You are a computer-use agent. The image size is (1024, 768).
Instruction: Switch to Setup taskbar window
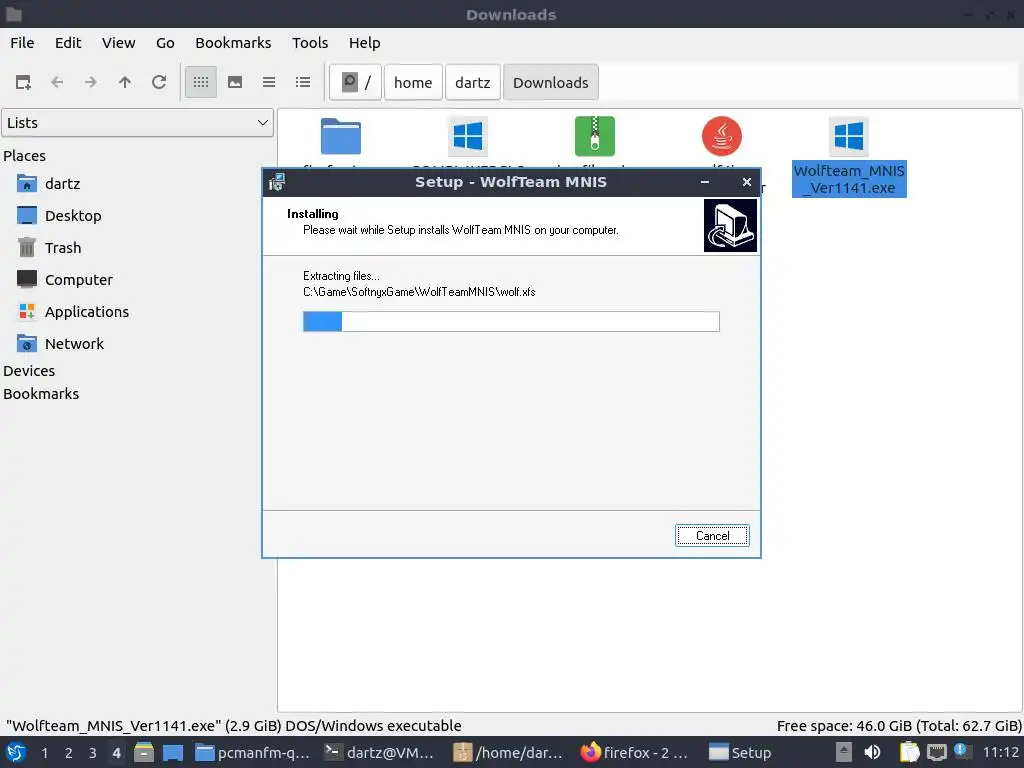click(741, 752)
